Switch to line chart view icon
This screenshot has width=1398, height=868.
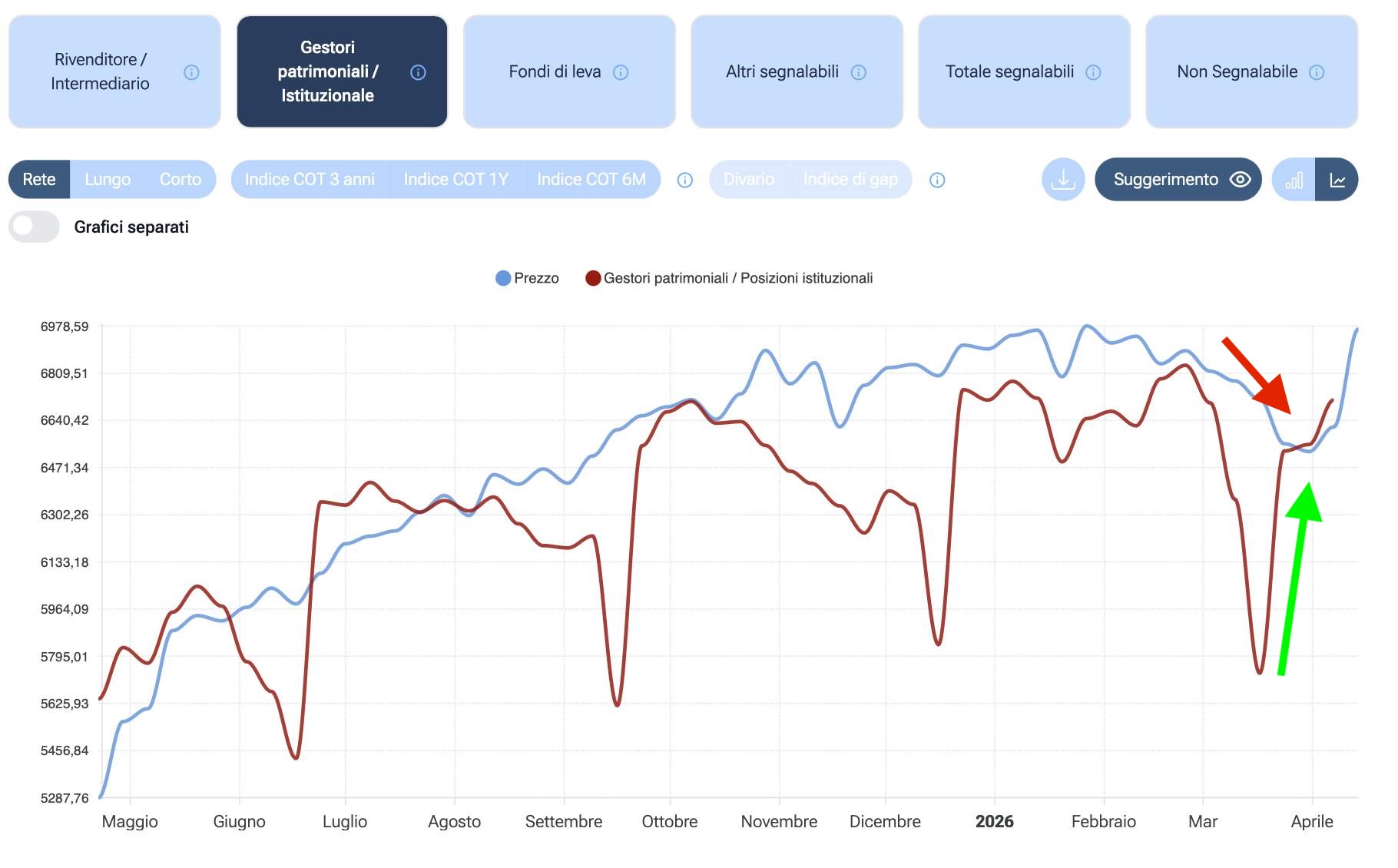point(1337,180)
